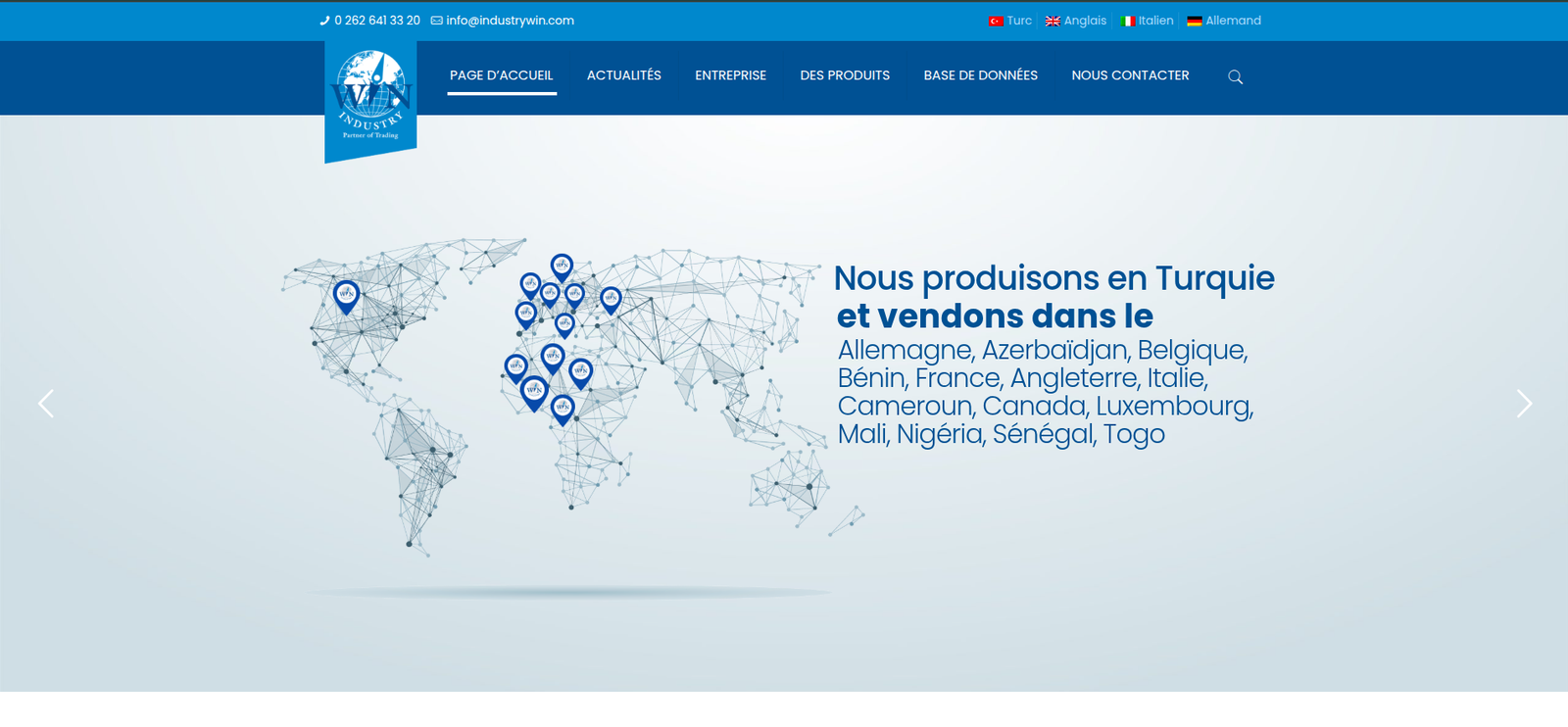Open the Nous contacter menu item
This screenshot has height=727, width=1568.
pos(1130,75)
